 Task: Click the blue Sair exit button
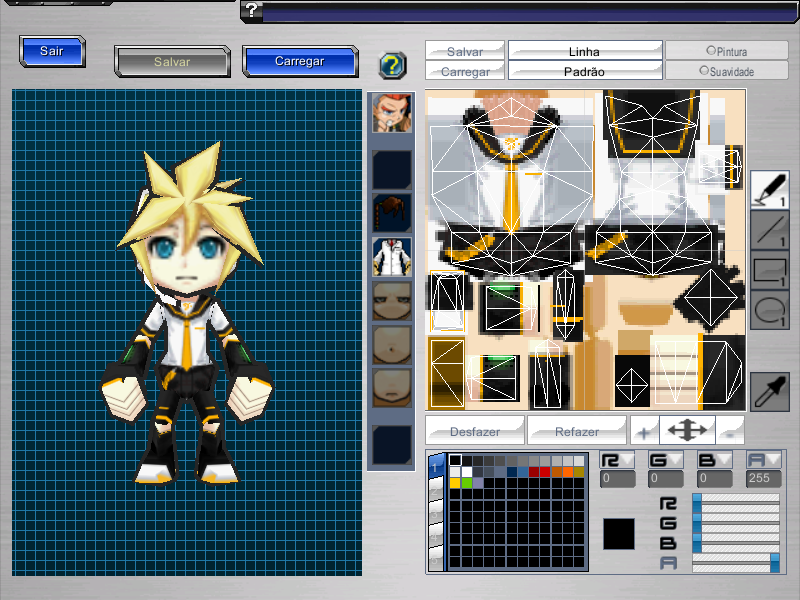pyautogui.click(x=52, y=51)
